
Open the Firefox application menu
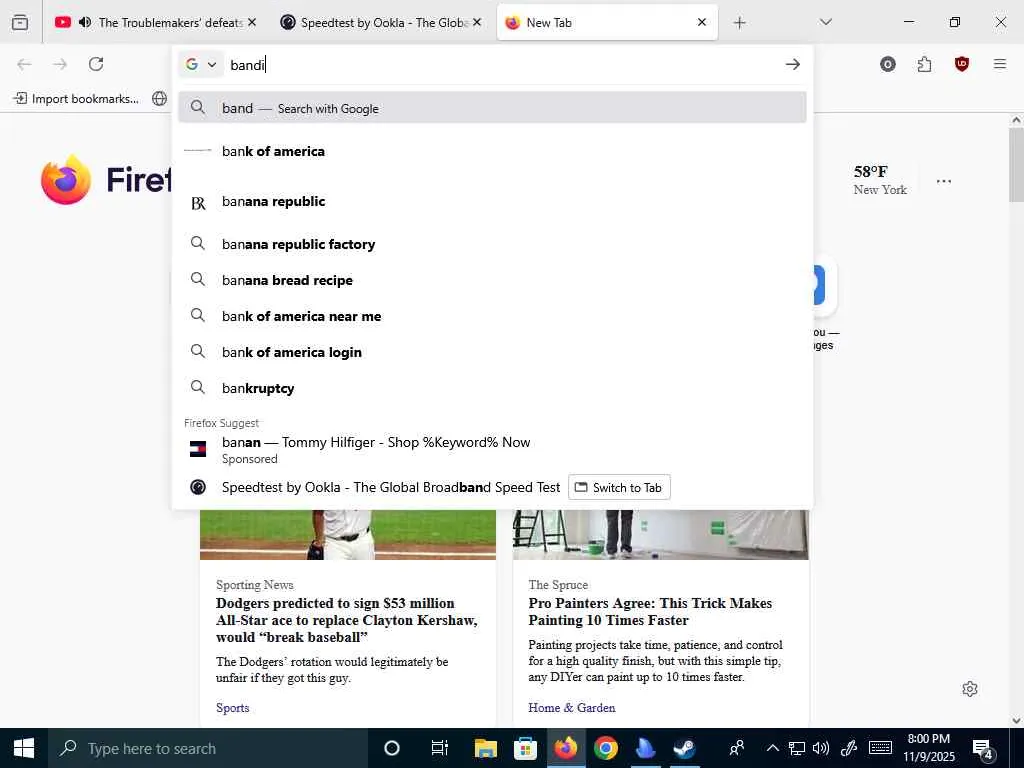click(1000, 64)
